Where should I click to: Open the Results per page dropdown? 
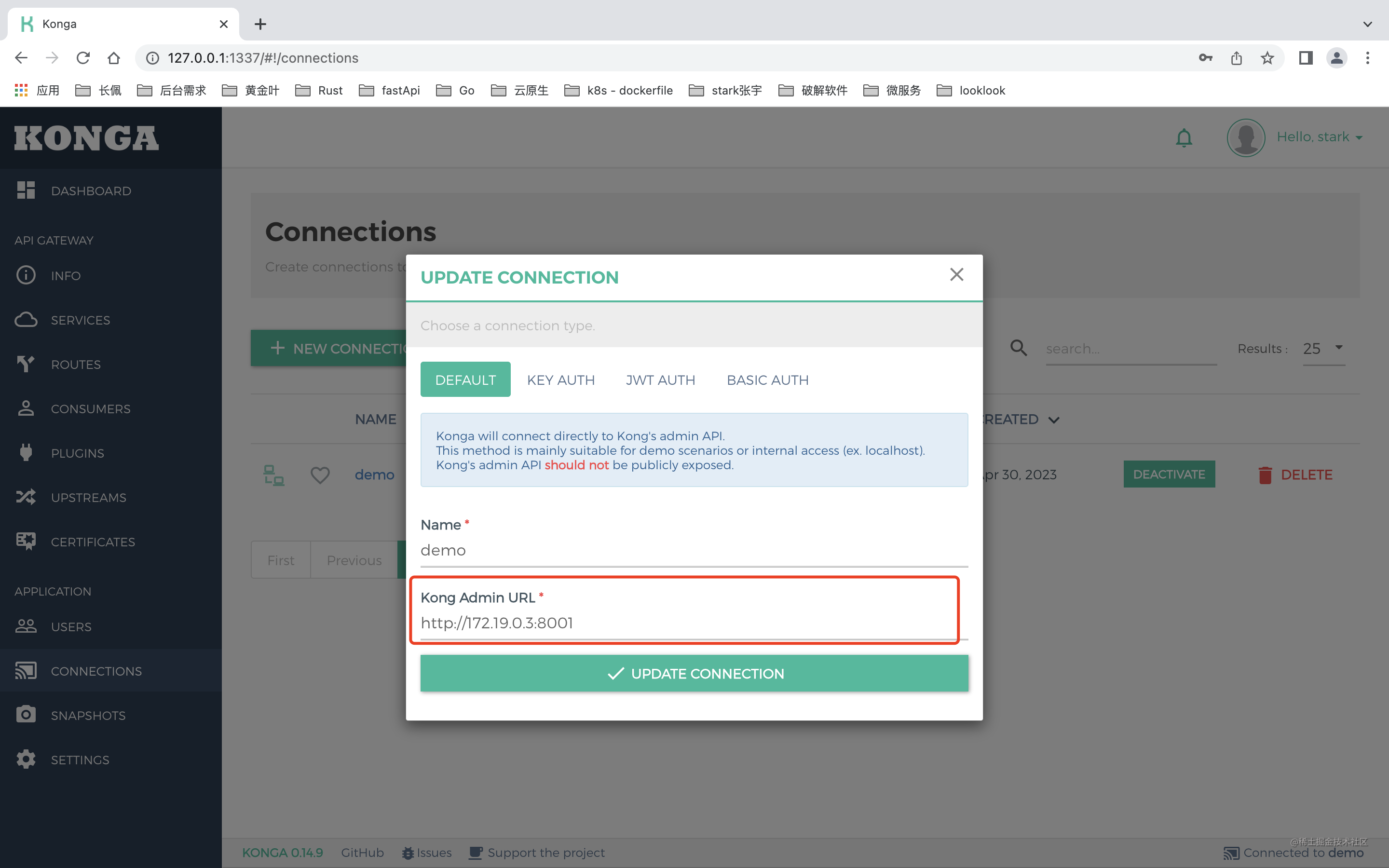1323,349
